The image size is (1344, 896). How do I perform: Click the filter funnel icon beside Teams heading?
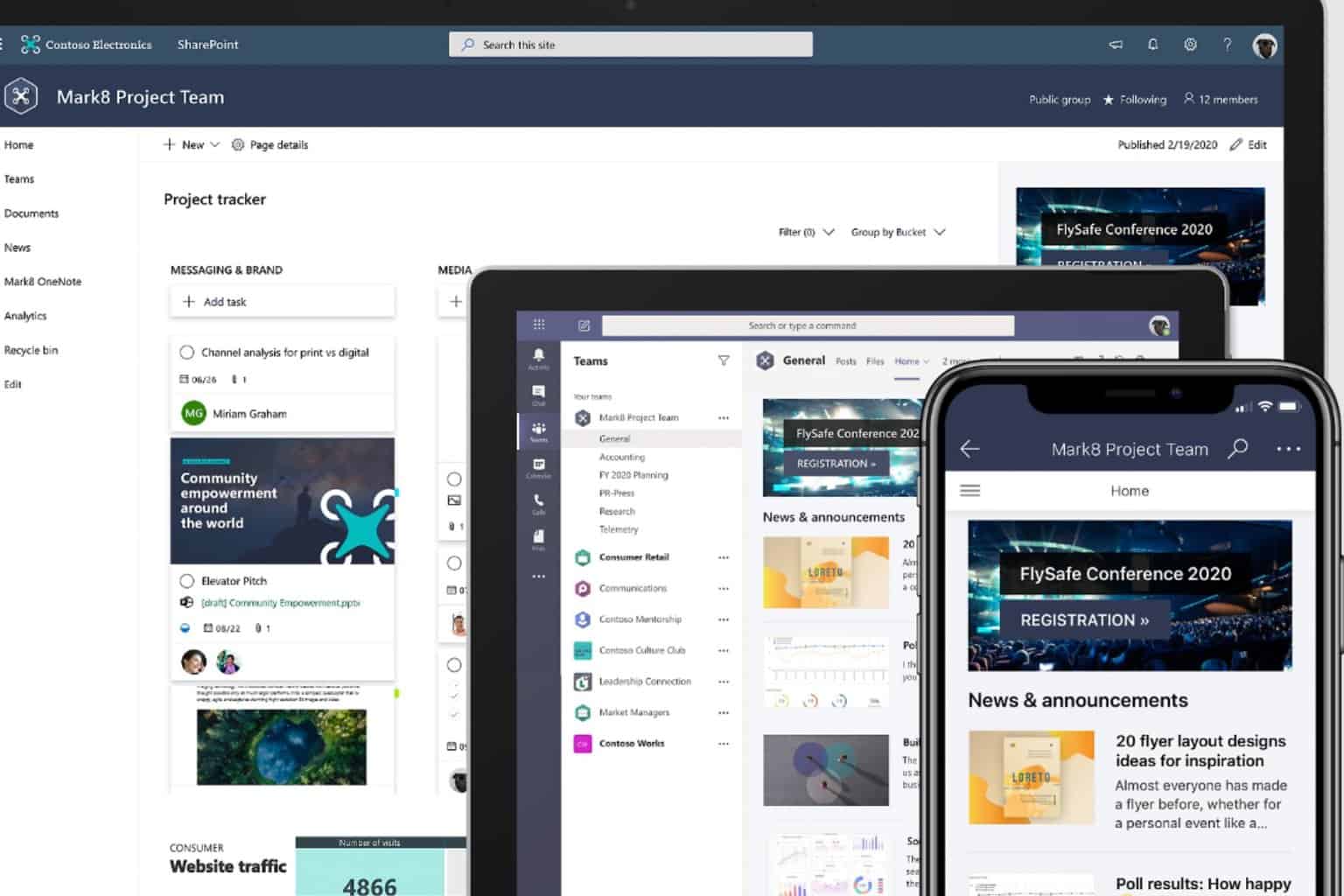coord(724,360)
